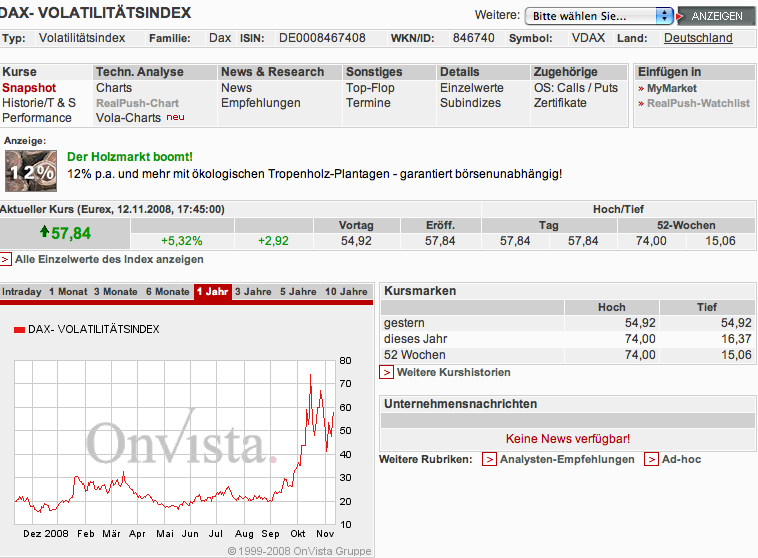
Task: Click the arrow icon beside Weitere Kurshistorien
Action: [386, 373]
